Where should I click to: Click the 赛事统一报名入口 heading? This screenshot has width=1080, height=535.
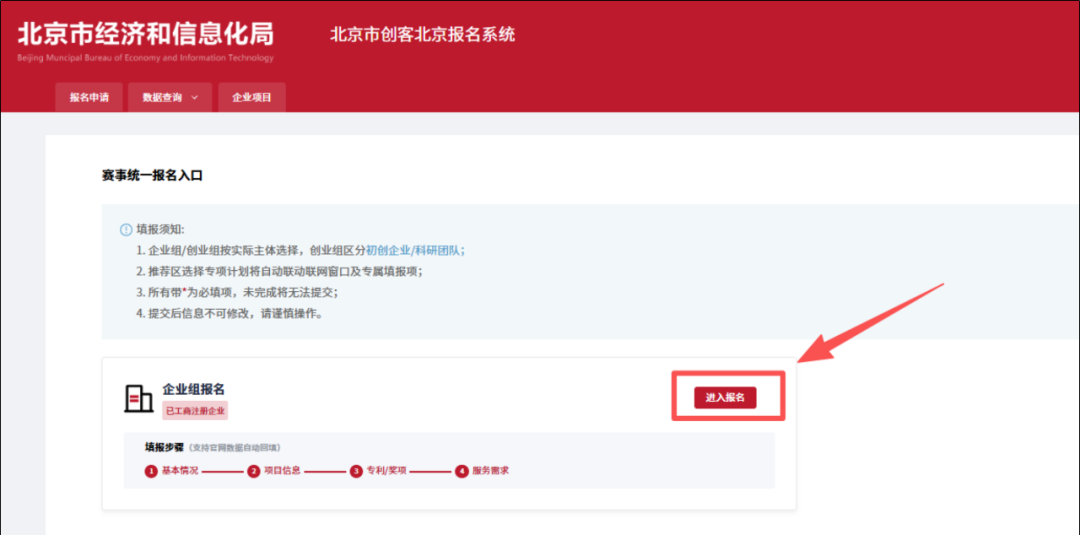(x=152, y=176)
